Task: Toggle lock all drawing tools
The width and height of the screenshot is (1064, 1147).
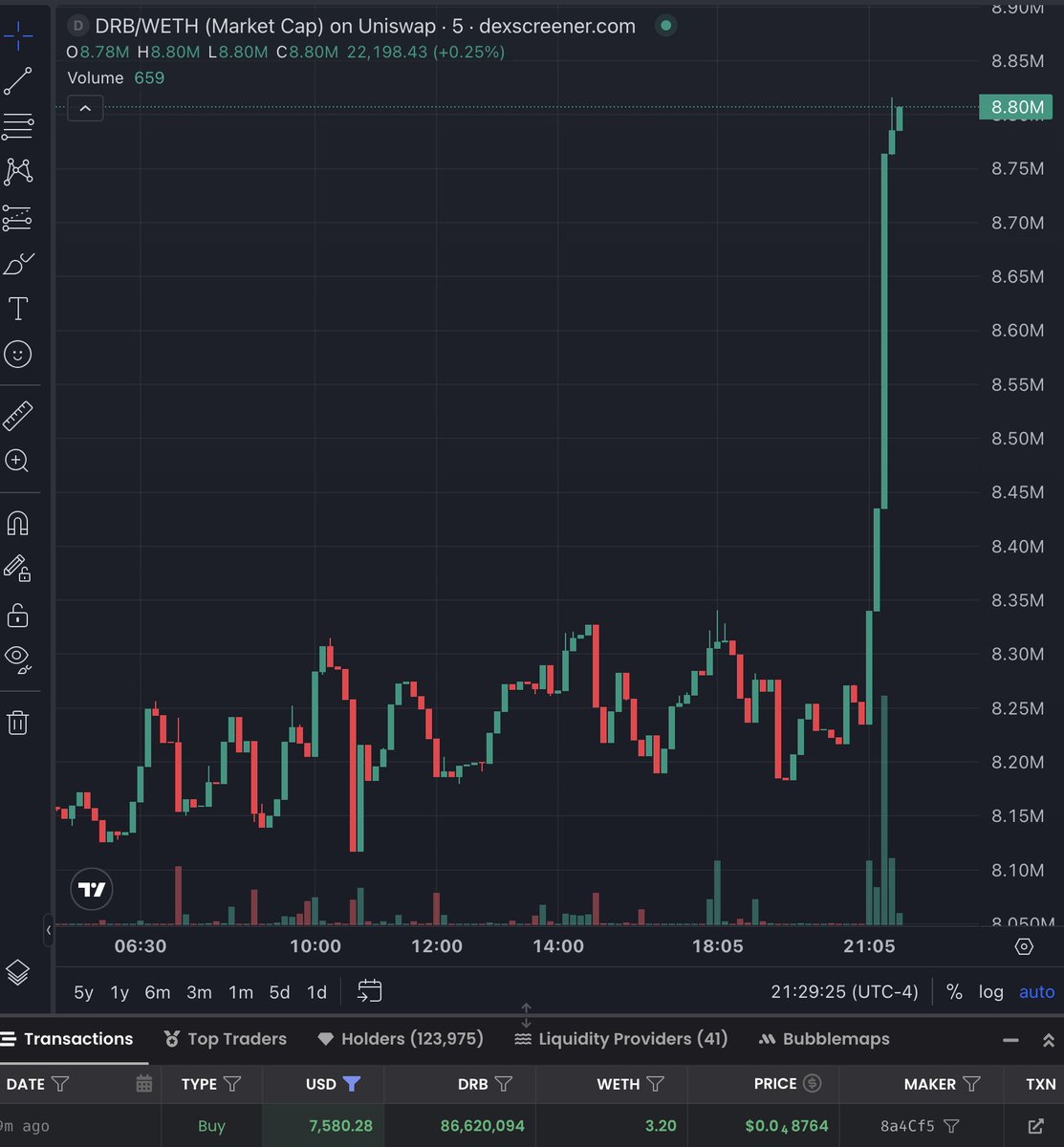Action: [x=17, y=615]
